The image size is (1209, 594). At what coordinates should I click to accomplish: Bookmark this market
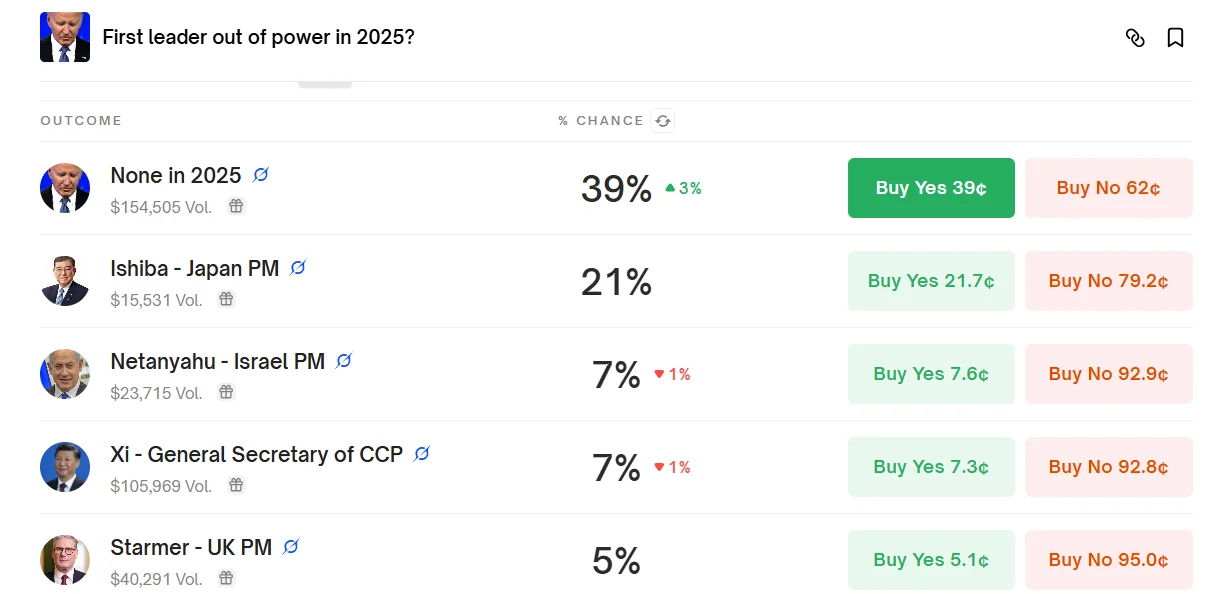(1176, 38)
